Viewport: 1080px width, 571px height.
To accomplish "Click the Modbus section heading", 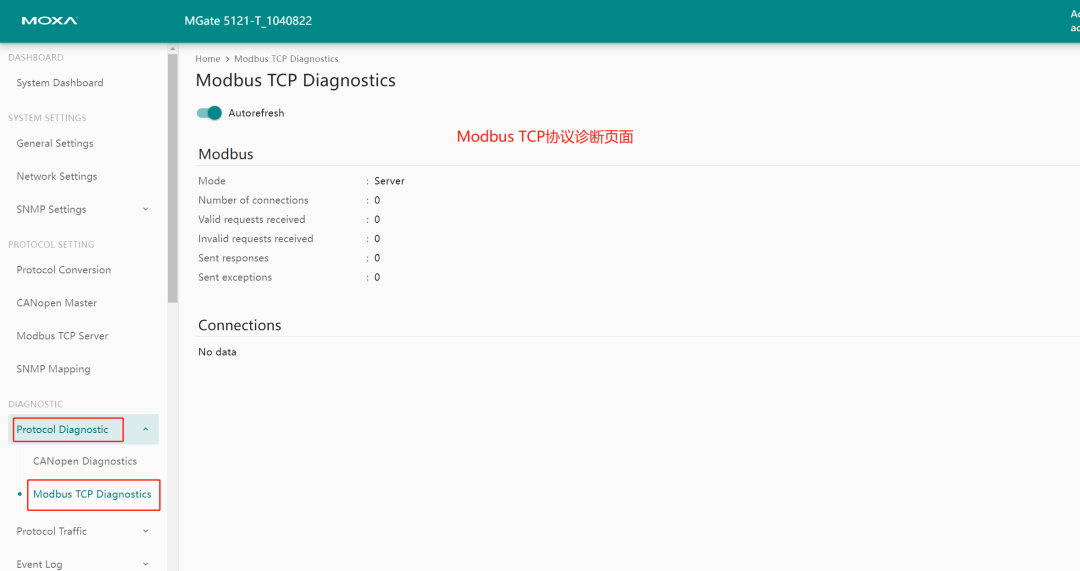I will tap(226, 154).
